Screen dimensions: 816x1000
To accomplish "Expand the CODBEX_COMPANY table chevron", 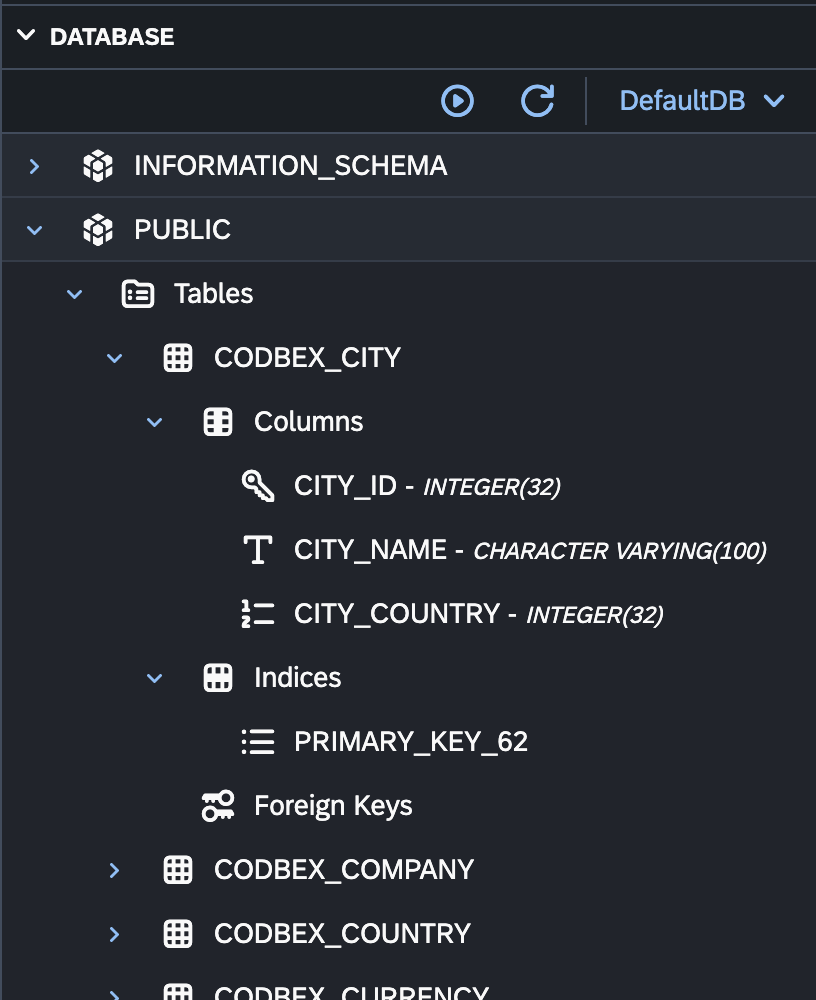I will click(114, 871).
